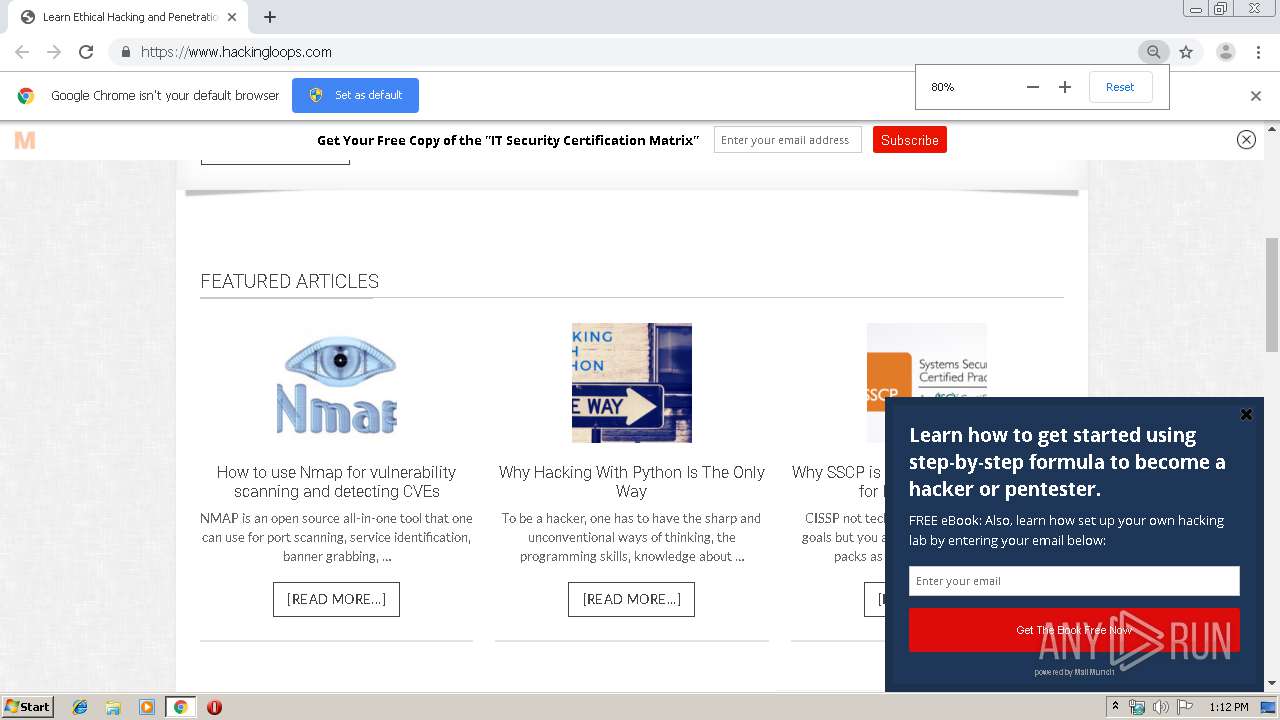Click scrollbar down arrow

point(1272,684)
